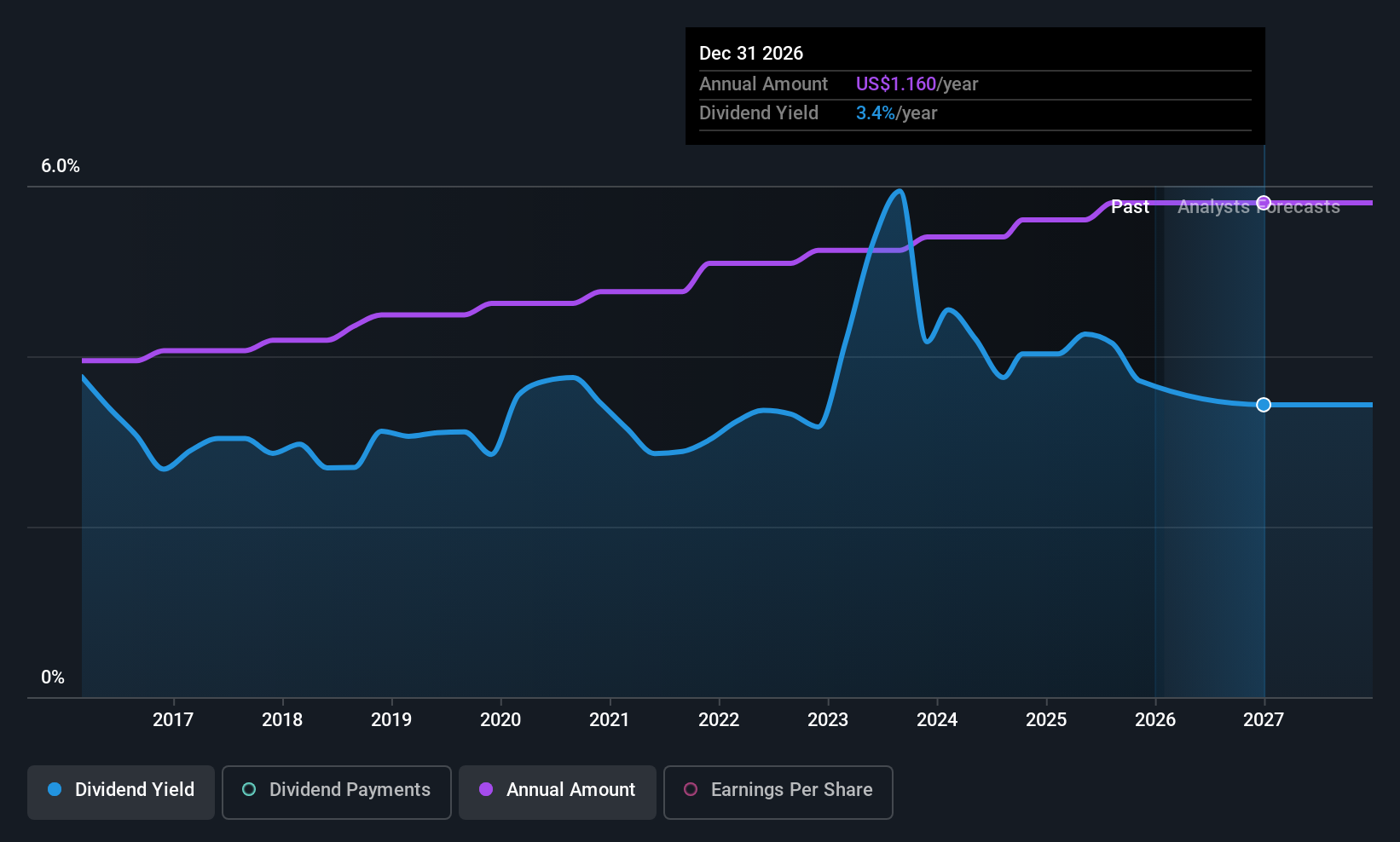Click the 2021 year label on the axis
Viewport: 1400px width, 842px height.
610,719
